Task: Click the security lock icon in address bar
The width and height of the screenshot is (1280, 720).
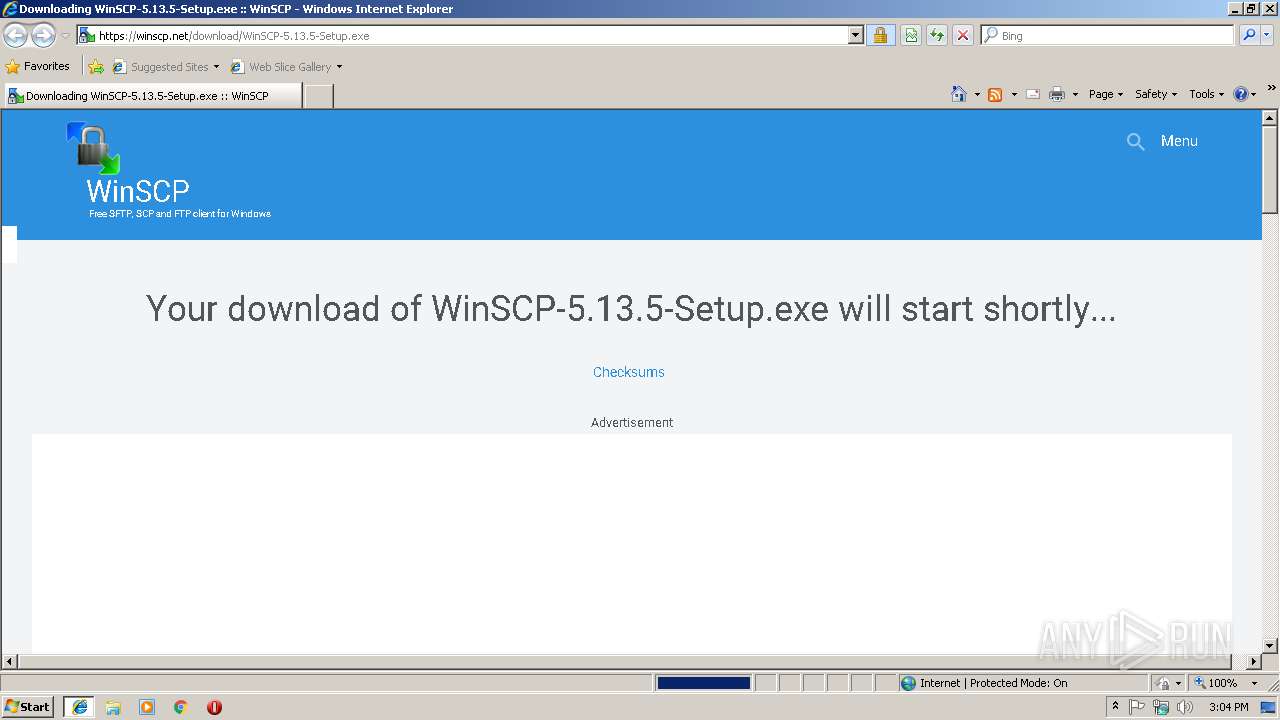Action: (880, 35)
